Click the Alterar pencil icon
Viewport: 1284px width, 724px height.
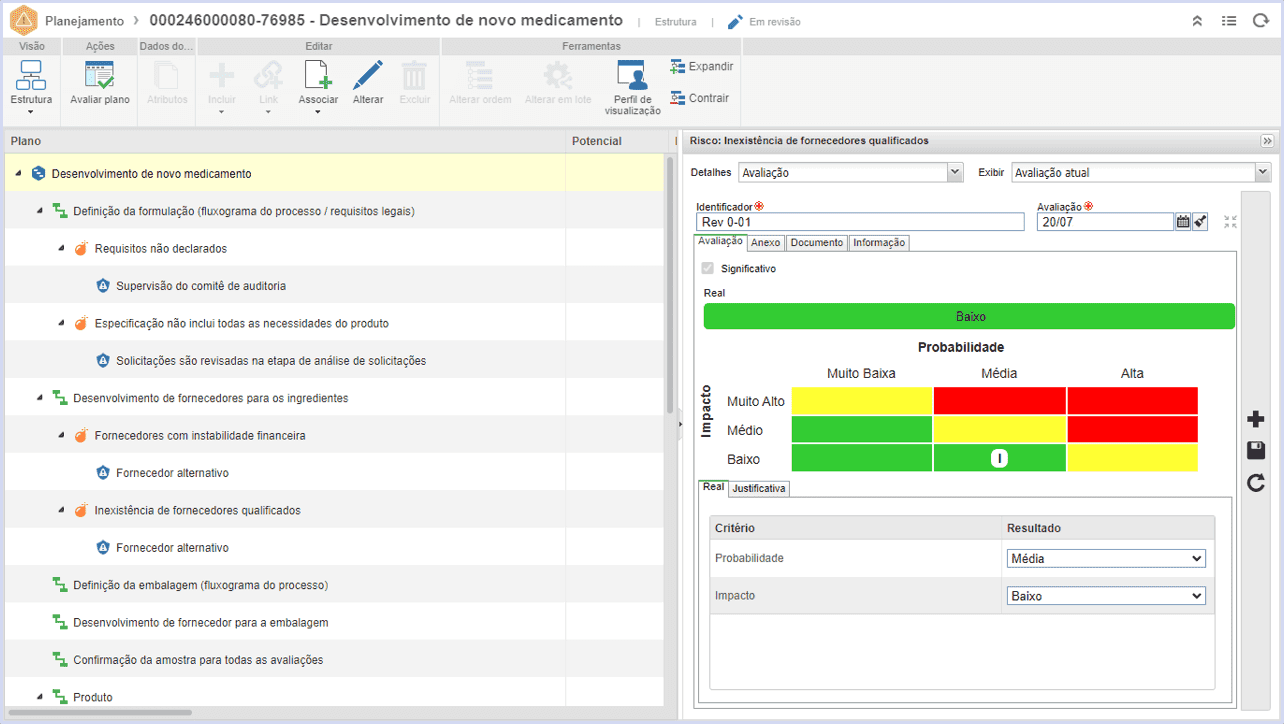368,76
